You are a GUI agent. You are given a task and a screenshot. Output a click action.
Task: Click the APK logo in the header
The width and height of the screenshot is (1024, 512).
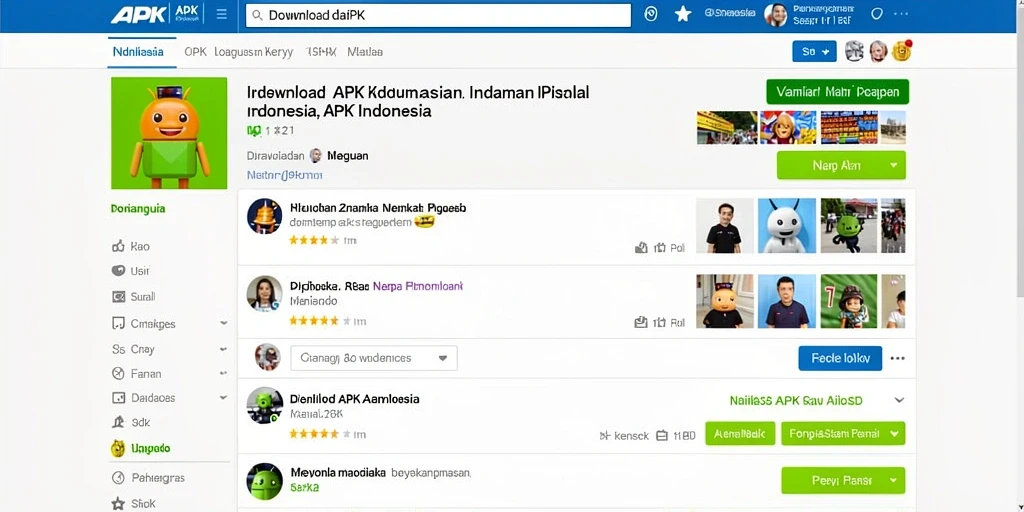(x=138, y=14)
